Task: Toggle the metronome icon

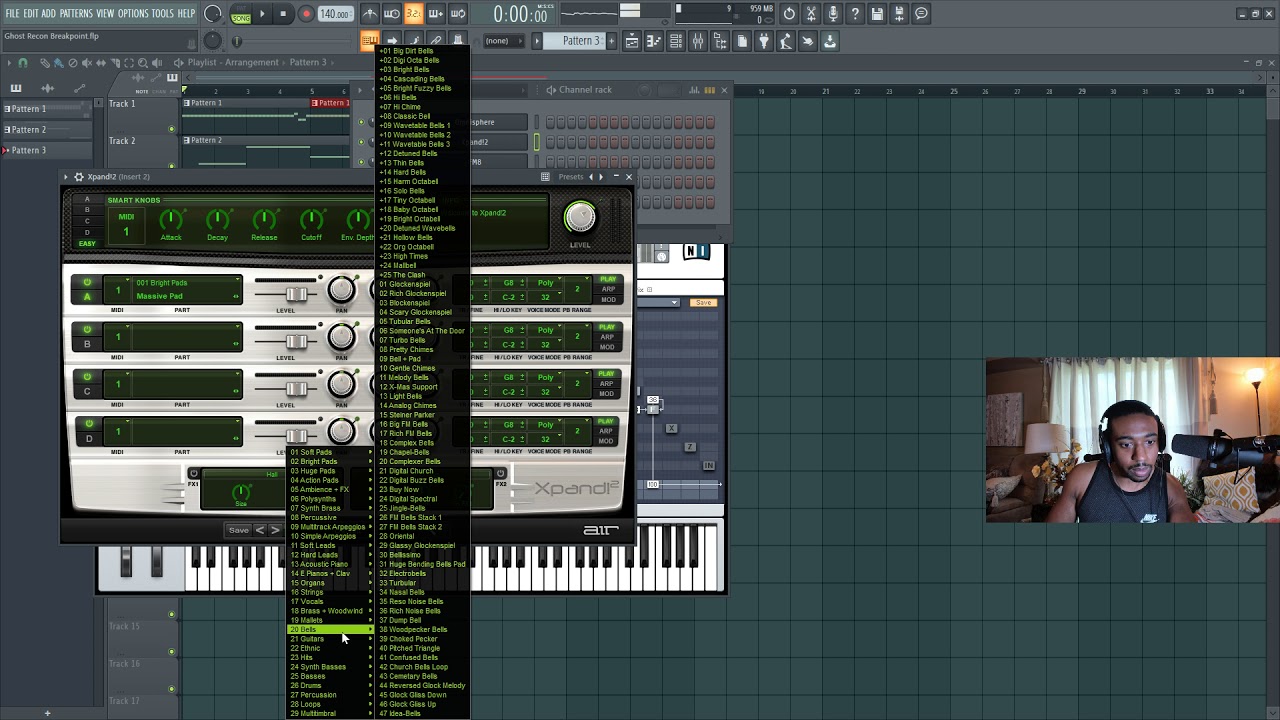Action: point(369,14)
